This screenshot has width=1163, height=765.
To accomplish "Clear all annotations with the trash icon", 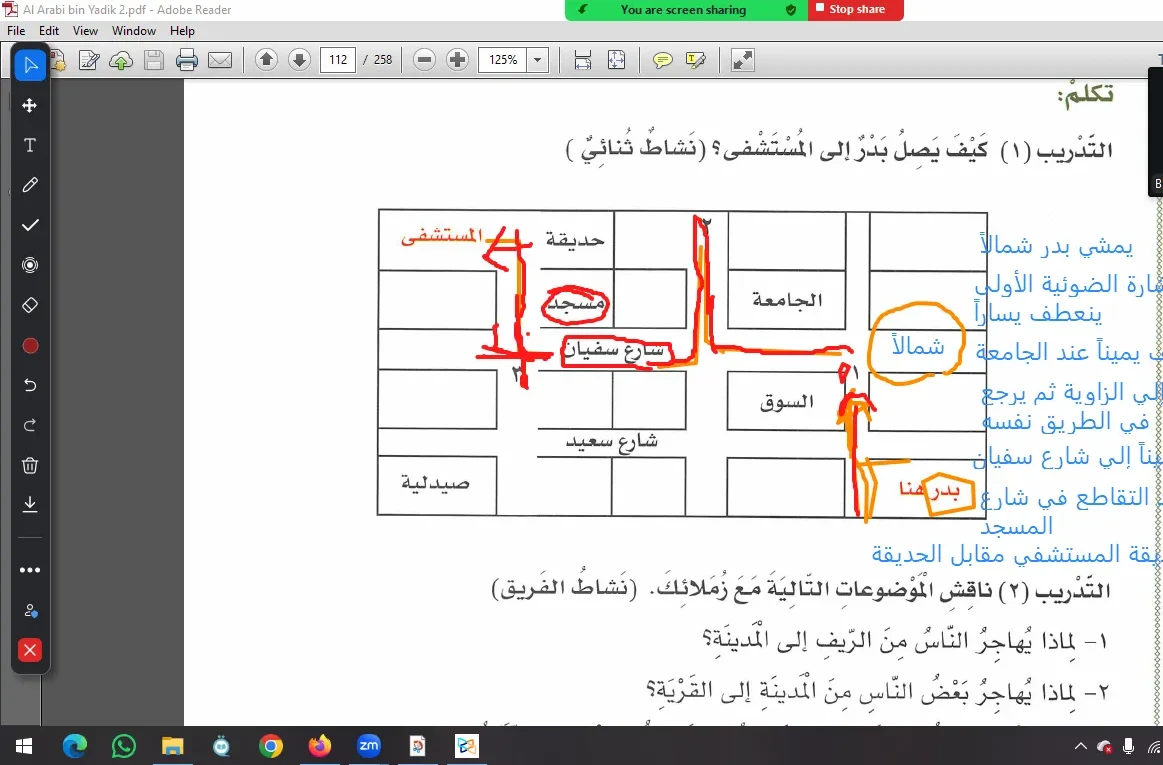I will click(29, 464).
